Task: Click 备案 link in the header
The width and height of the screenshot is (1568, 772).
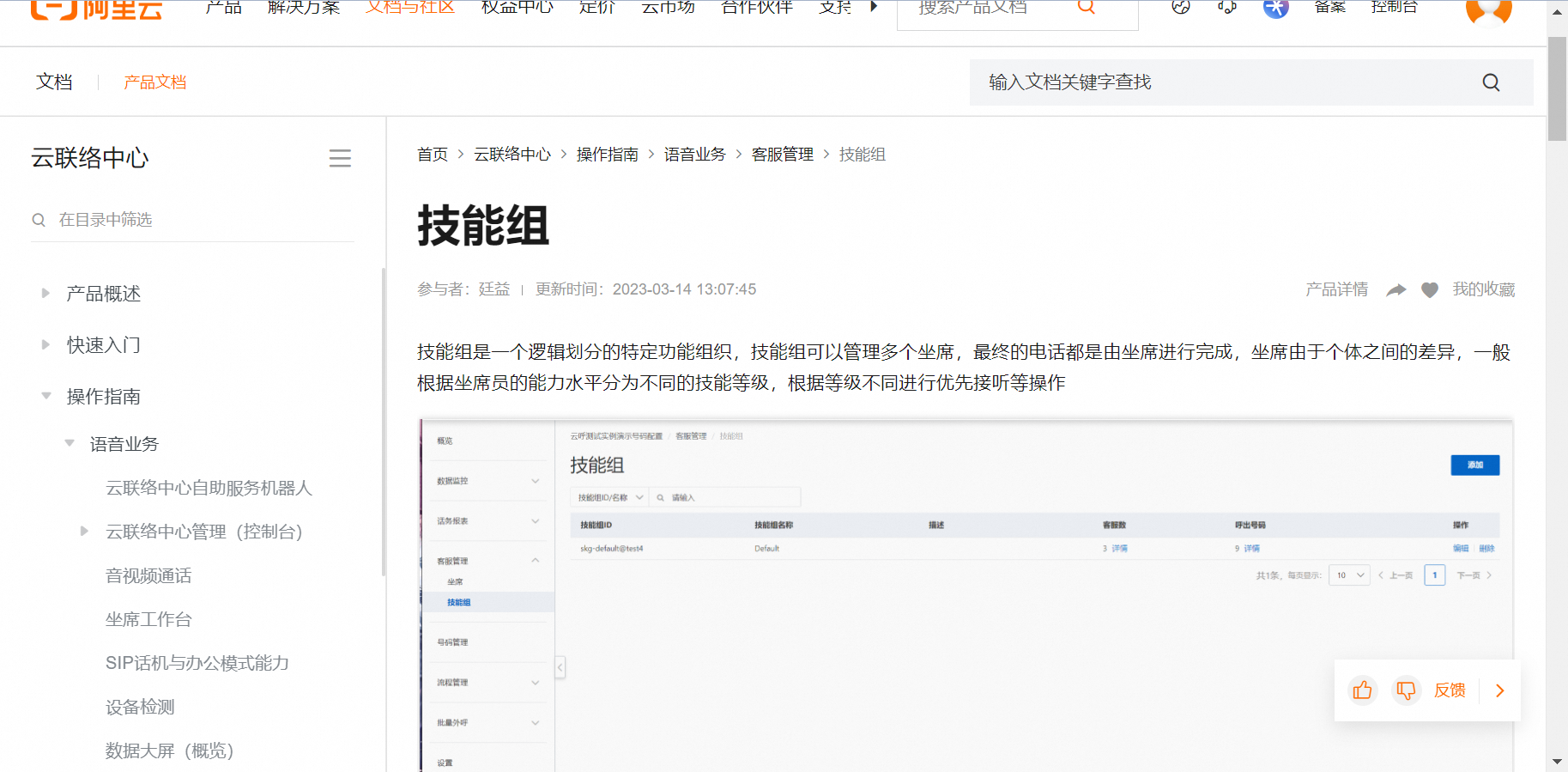Action: 1330,7
